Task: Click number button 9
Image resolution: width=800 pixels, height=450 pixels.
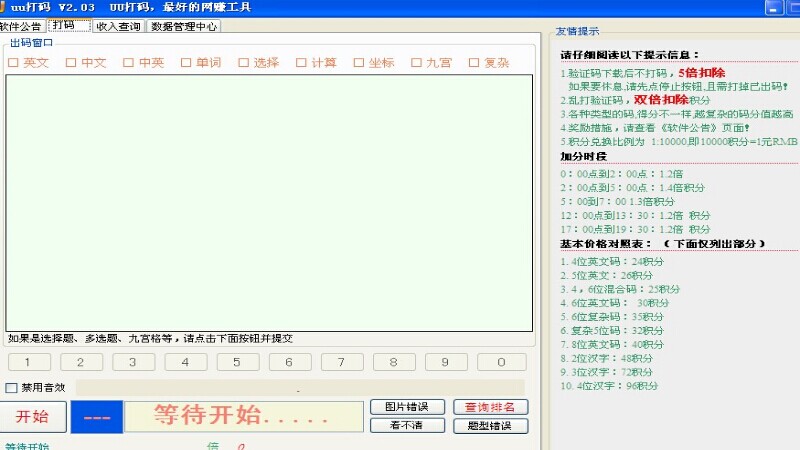Action: tap(446, 362)
